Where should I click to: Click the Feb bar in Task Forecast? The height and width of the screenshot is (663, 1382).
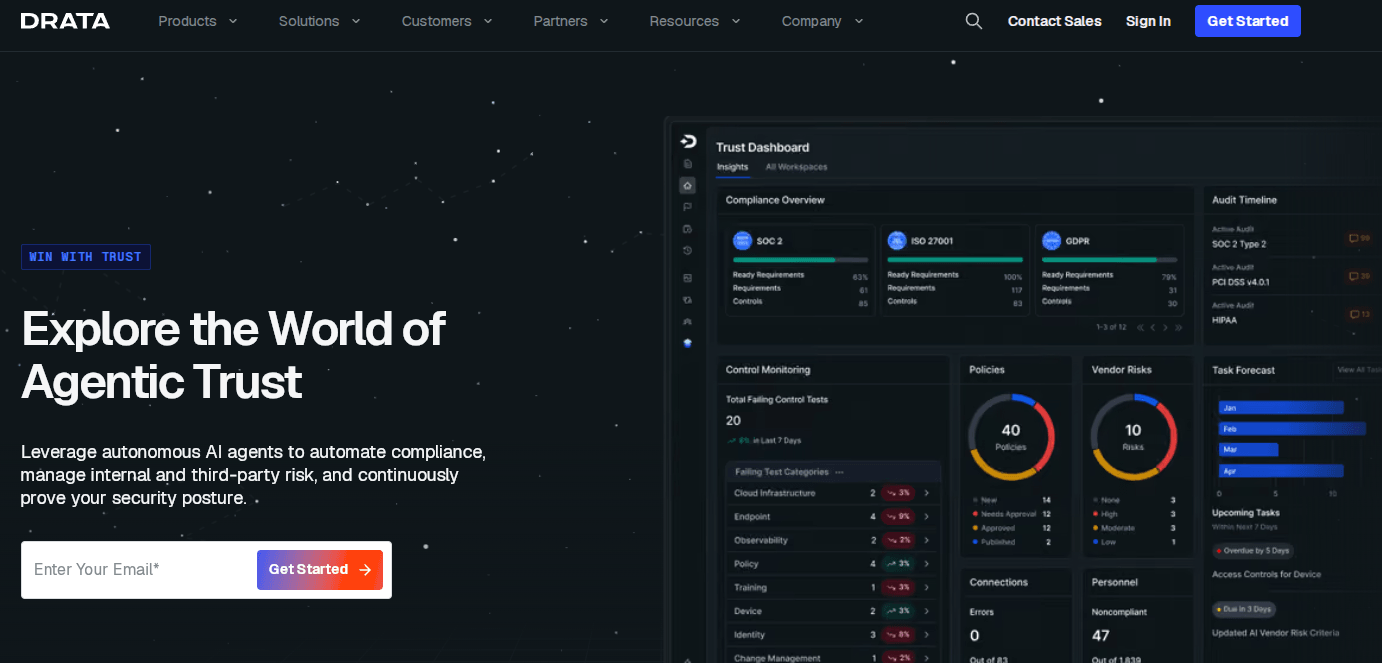coord(1292,429)
